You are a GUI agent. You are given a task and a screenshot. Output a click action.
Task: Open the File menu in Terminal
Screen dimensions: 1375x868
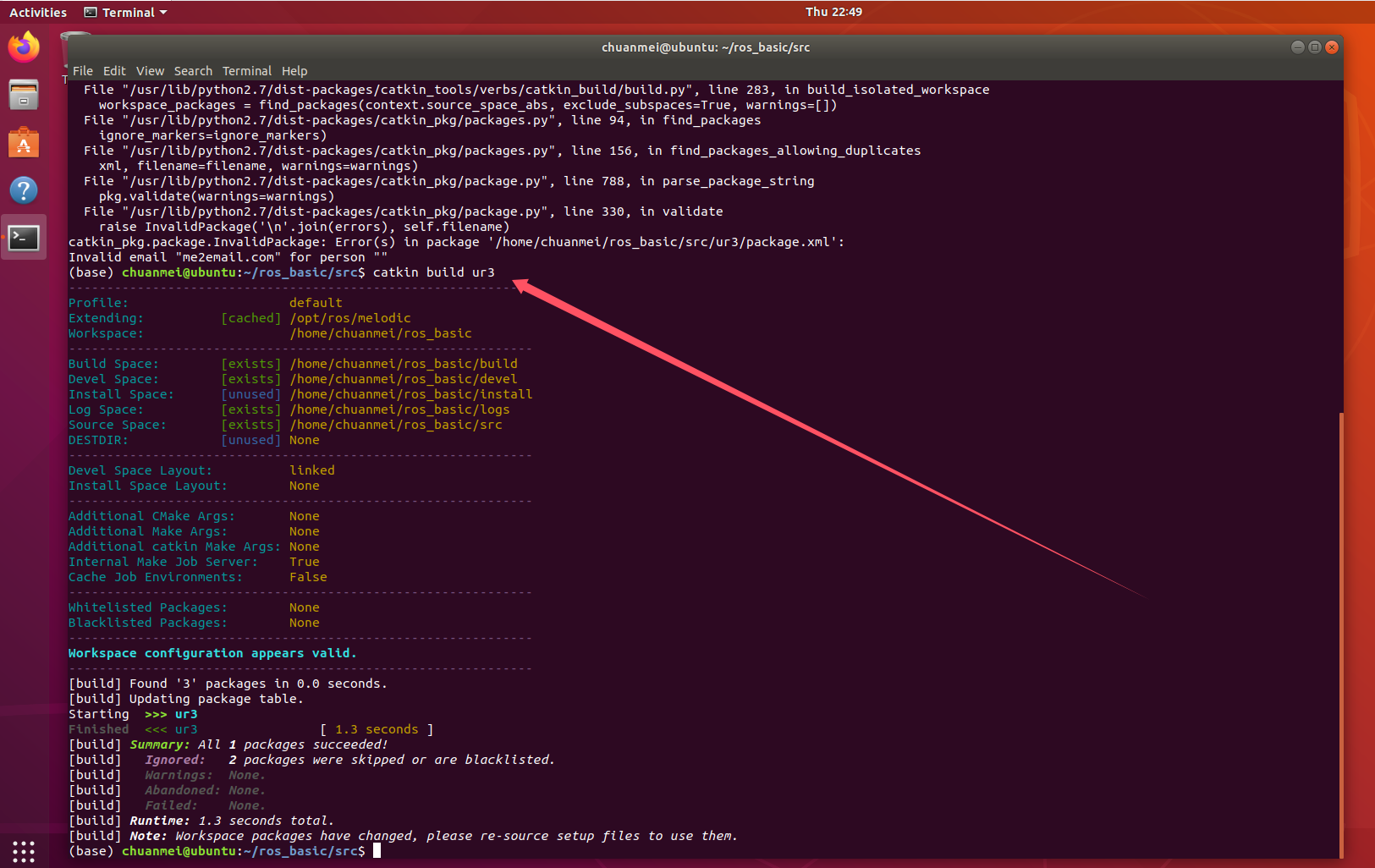pos(82,70)
